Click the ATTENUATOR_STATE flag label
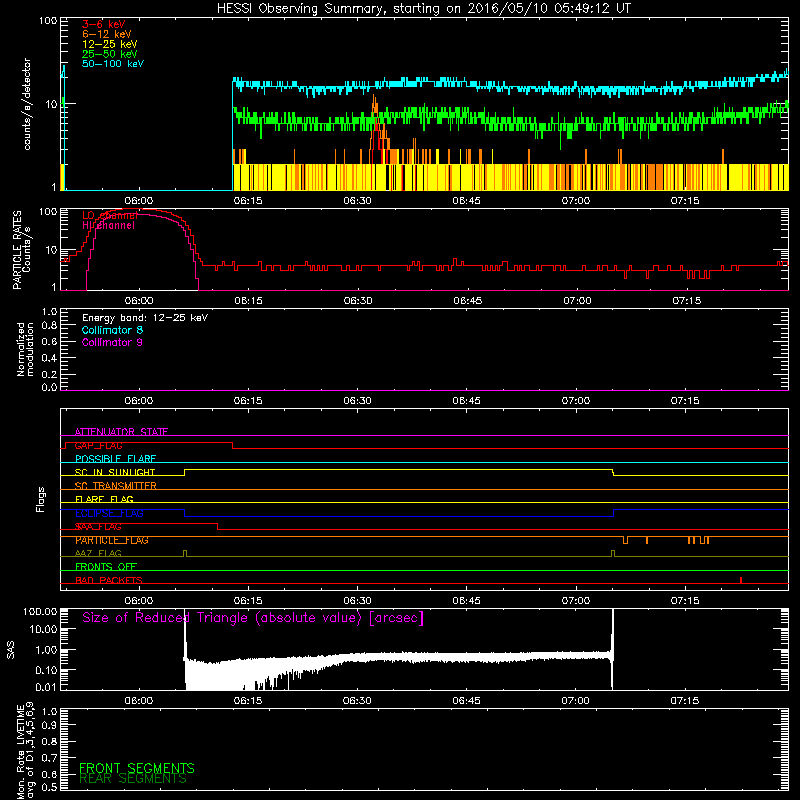The width and height of the screenshot is (800, 800). (121, 432)
